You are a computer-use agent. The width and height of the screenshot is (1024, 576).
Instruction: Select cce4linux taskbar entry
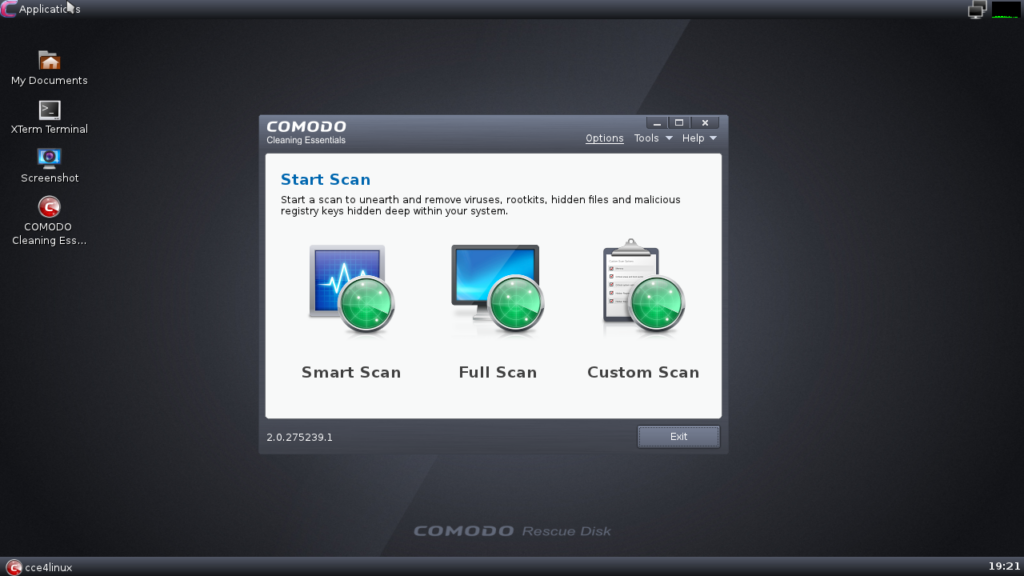click(x=39, y=567)
